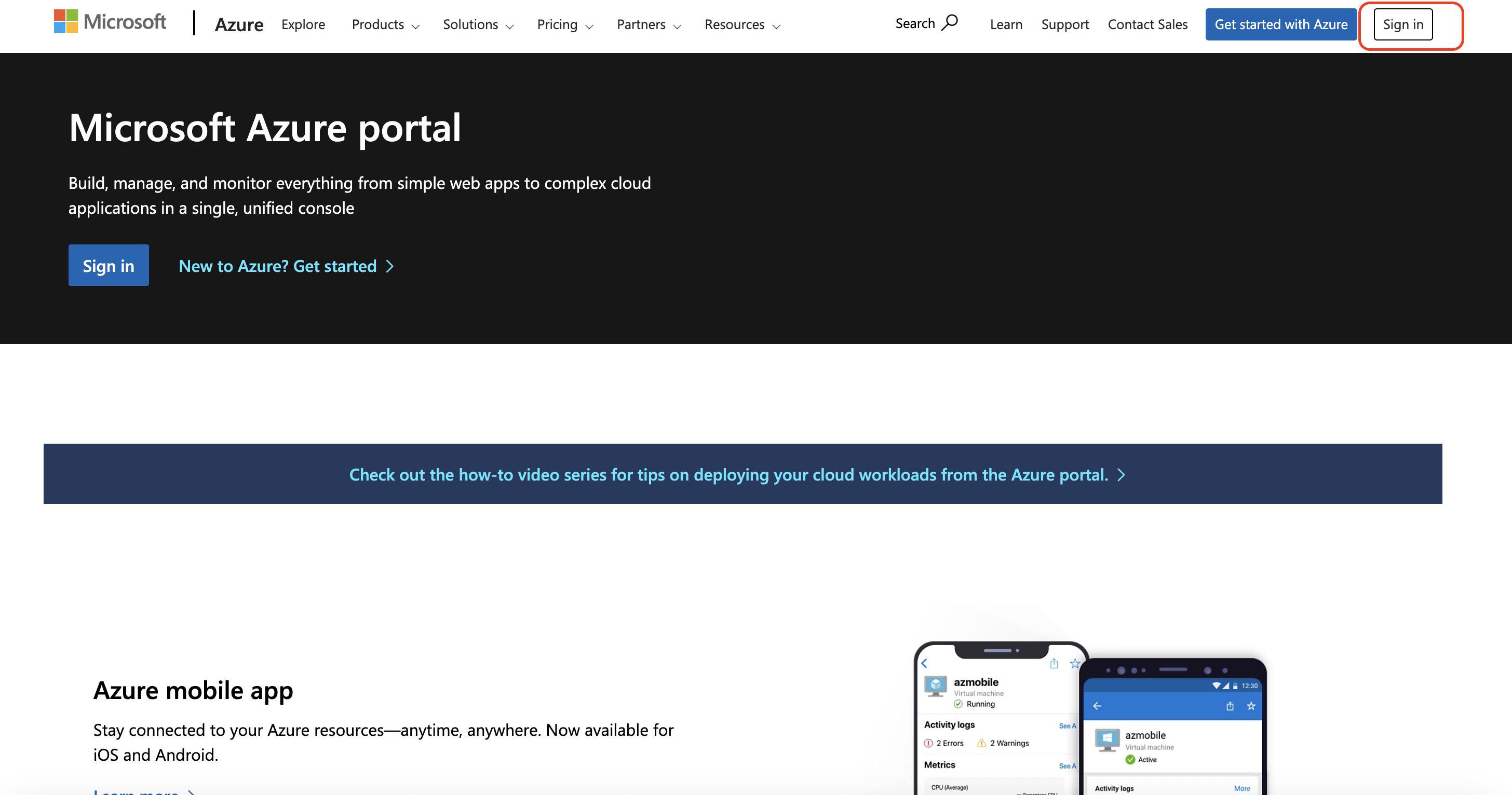Expand the Products dropdown
The width and height of the screenshot is (1512, 795).
386,24
